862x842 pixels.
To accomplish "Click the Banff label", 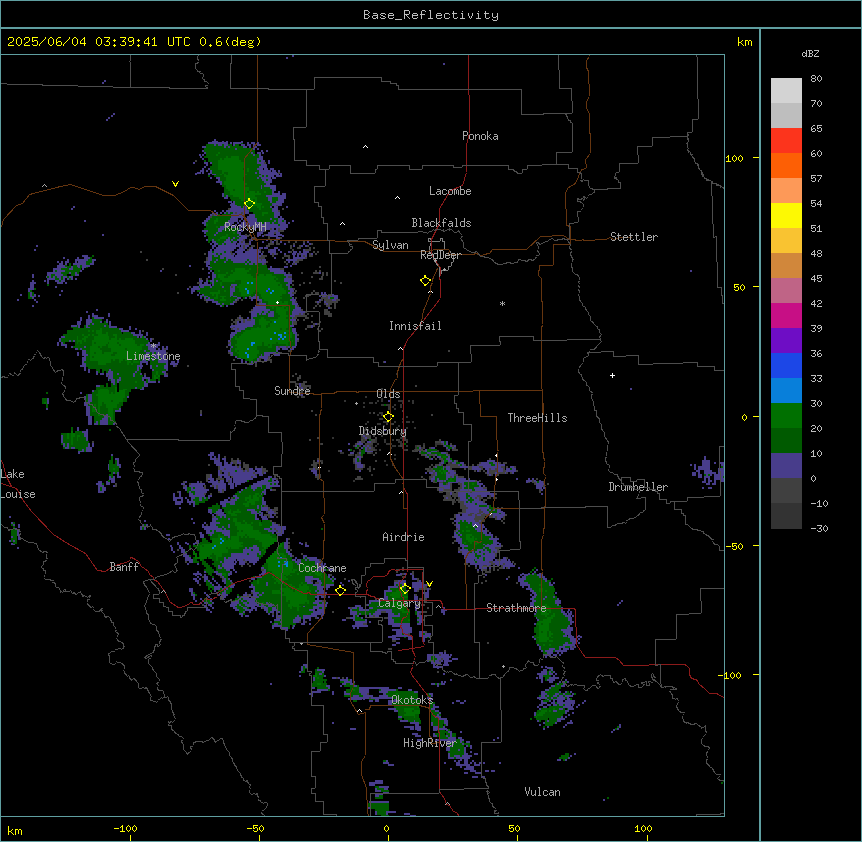I will (124, 567).
